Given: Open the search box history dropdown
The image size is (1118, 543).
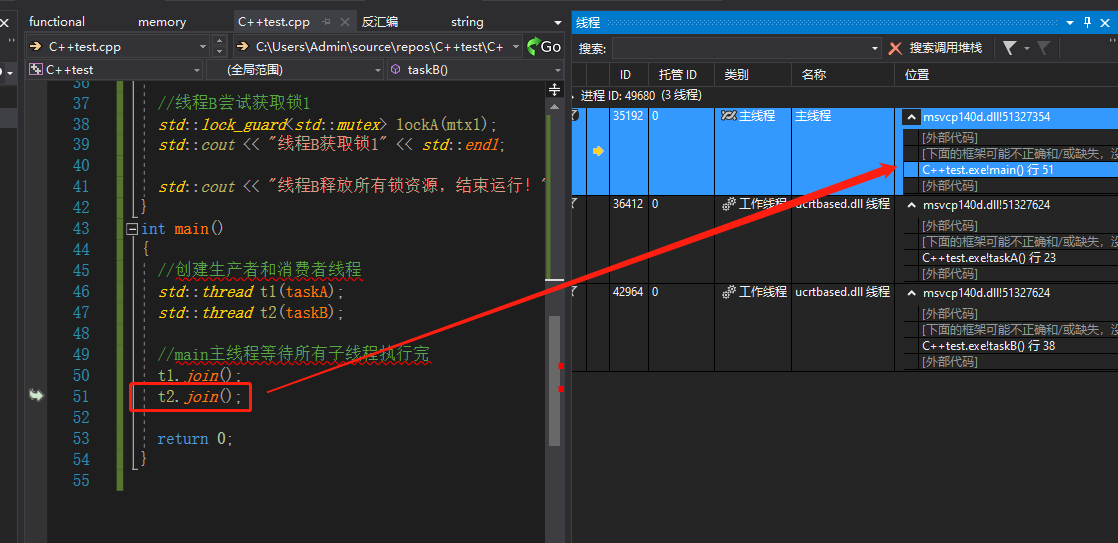Looking at the screenshot, I should (x=876, y=48).
